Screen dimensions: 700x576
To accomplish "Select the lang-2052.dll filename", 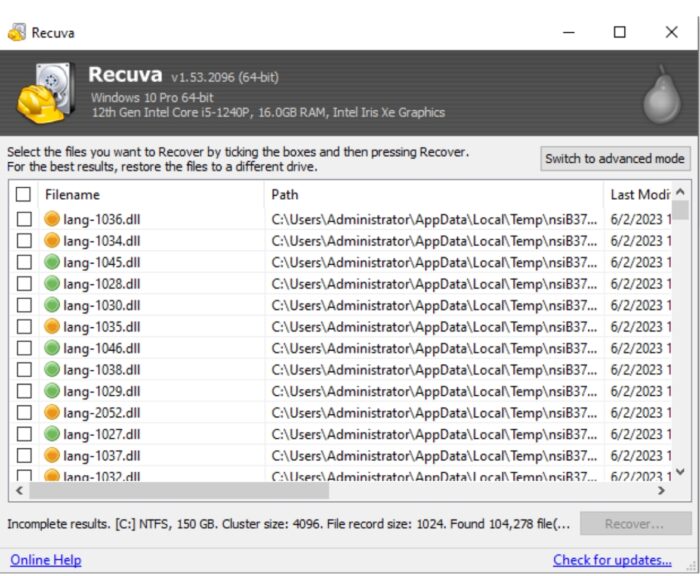I will click(102, 413).
